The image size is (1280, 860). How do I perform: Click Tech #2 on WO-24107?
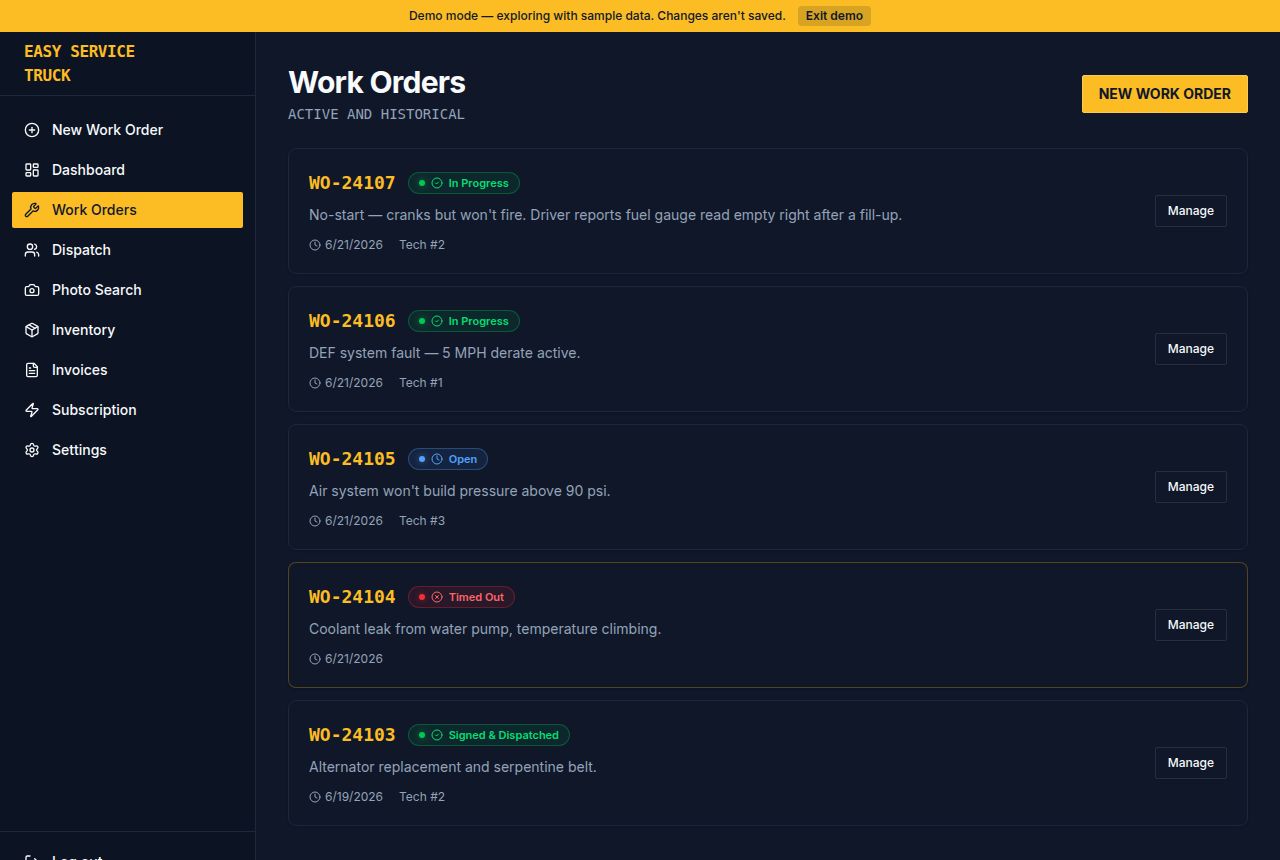(422, 245)
